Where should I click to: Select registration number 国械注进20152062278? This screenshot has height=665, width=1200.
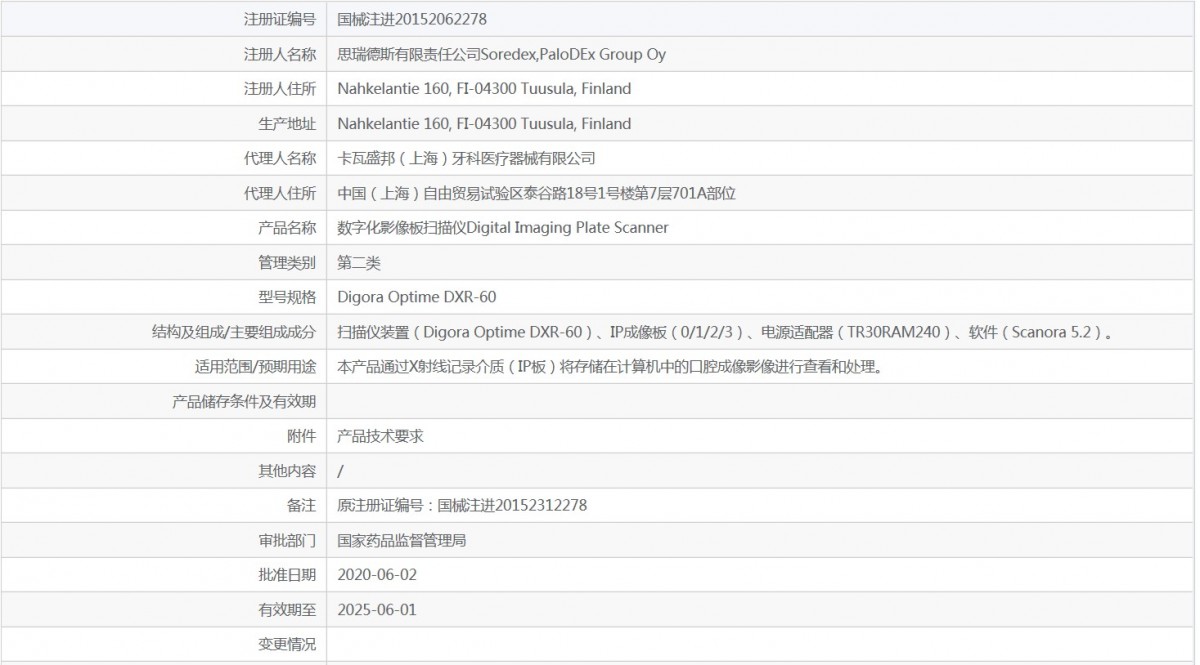coord(412,19)
